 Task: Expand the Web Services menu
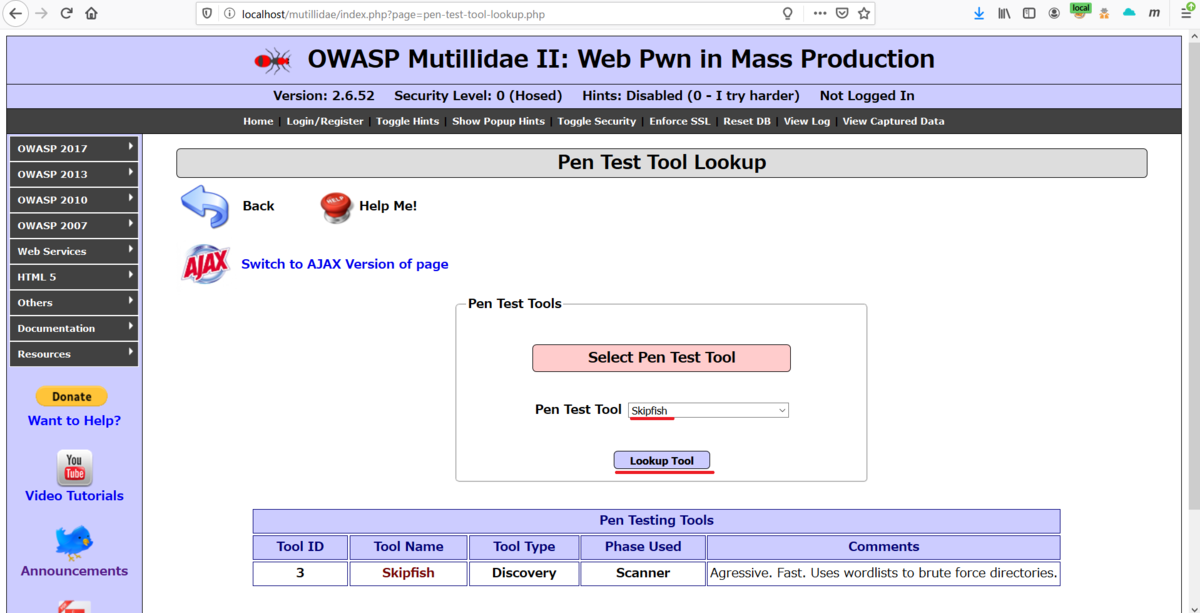click(74, 251)
